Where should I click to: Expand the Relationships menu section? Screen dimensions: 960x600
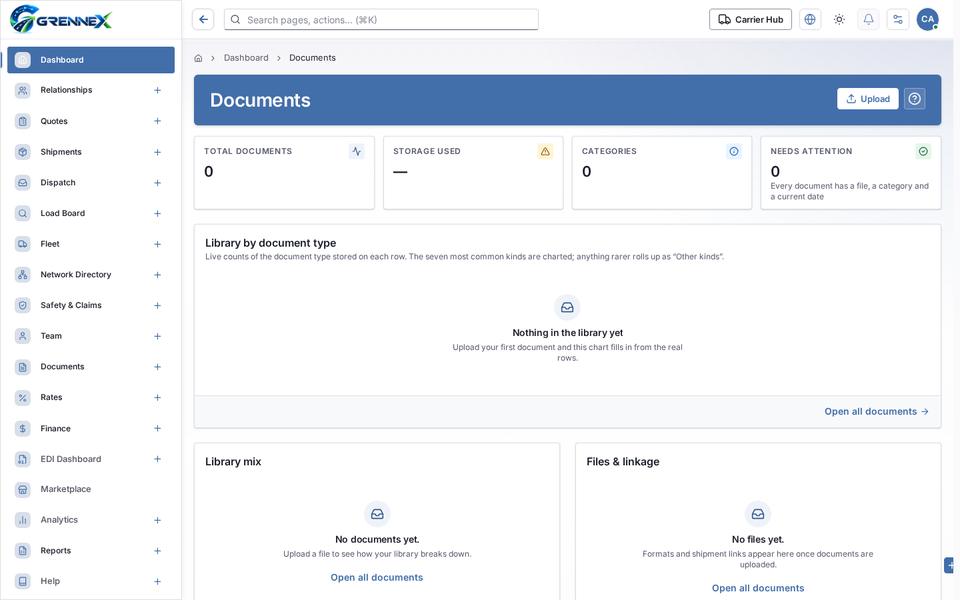[157, 91]
